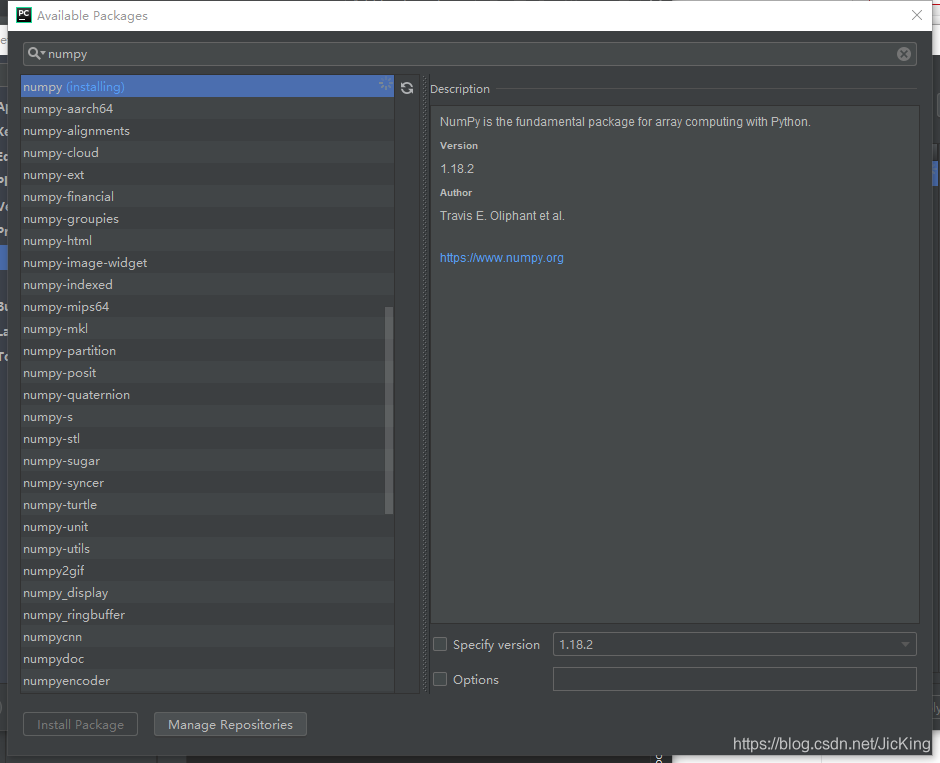This screenshot has height=763, width=940.
Task: Select numpy-quaternion package
Action: 207,394
